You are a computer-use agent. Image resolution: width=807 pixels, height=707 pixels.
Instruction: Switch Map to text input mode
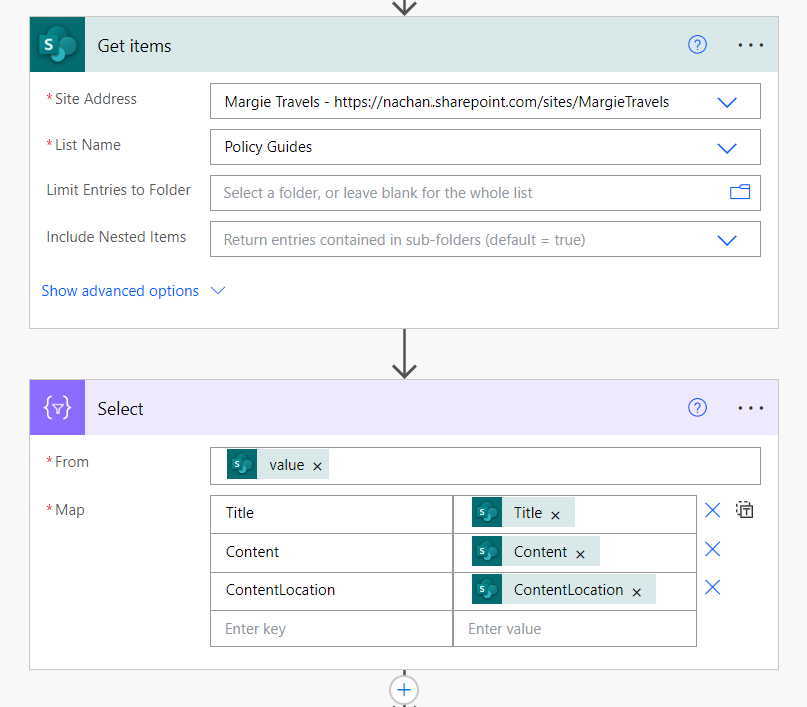coord(744,510)
